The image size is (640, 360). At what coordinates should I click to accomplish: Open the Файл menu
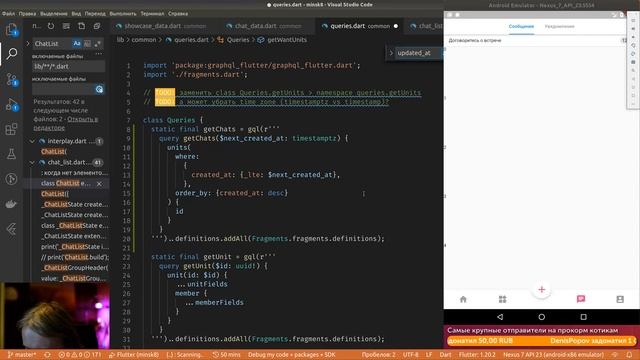tap(8, 13)
